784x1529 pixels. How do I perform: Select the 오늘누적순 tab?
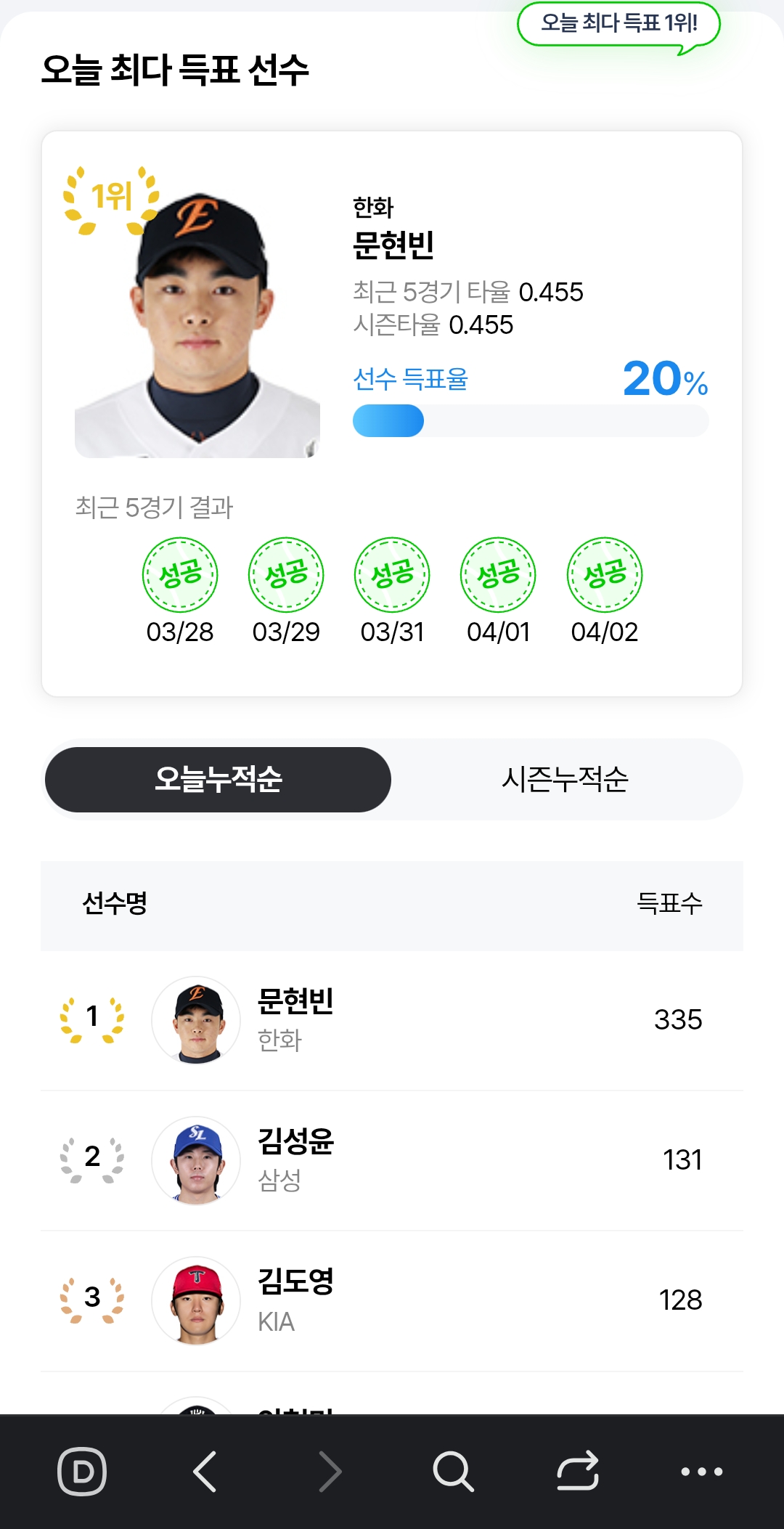(218, 779)
